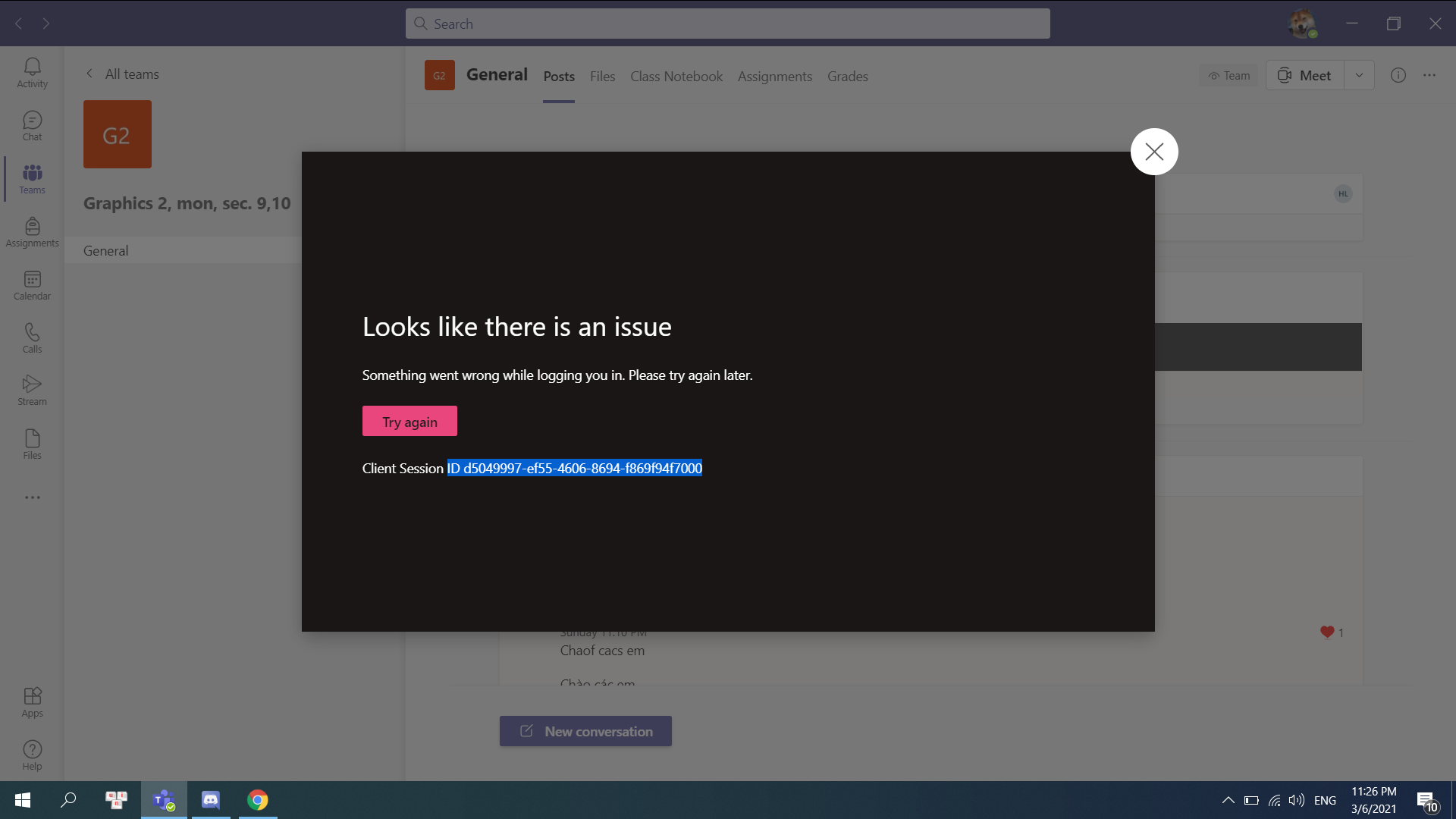Show hidden system tray icons
Screen dimensions: 1456x819
pyautogui.click(x=1228, y=800)
